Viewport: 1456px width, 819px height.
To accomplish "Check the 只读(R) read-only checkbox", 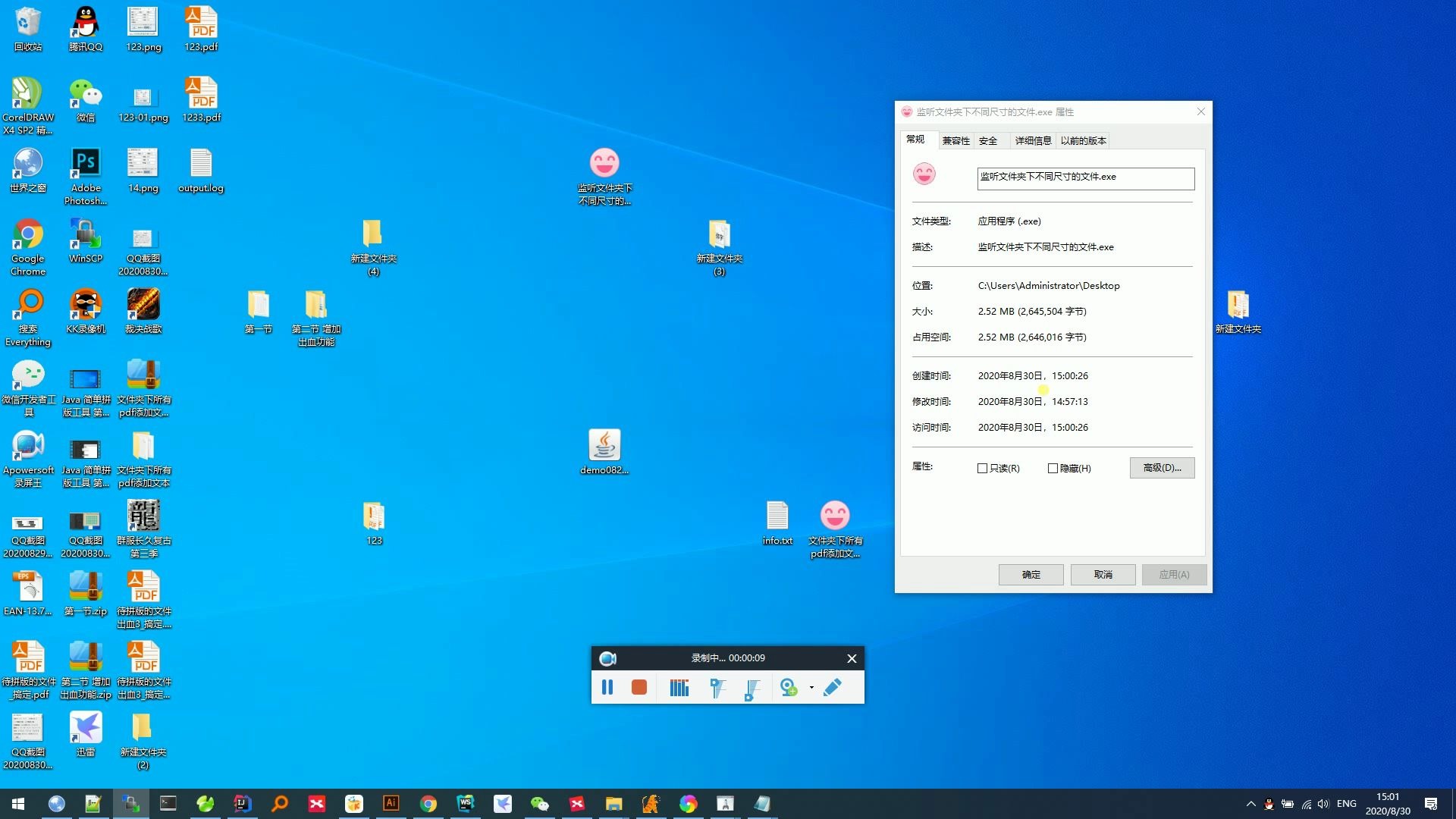I will (983, 469).
